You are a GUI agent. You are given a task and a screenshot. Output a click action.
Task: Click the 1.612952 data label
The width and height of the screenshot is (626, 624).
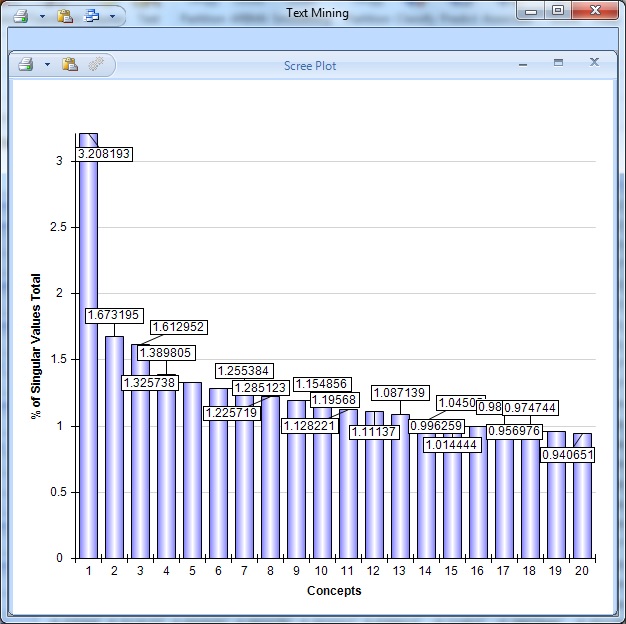tap(178, 327)
